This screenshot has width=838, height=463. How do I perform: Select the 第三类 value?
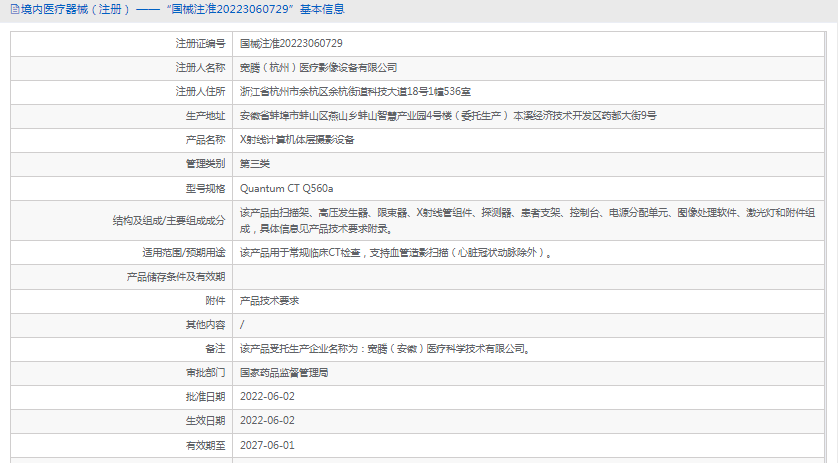(x=255, y=164)
